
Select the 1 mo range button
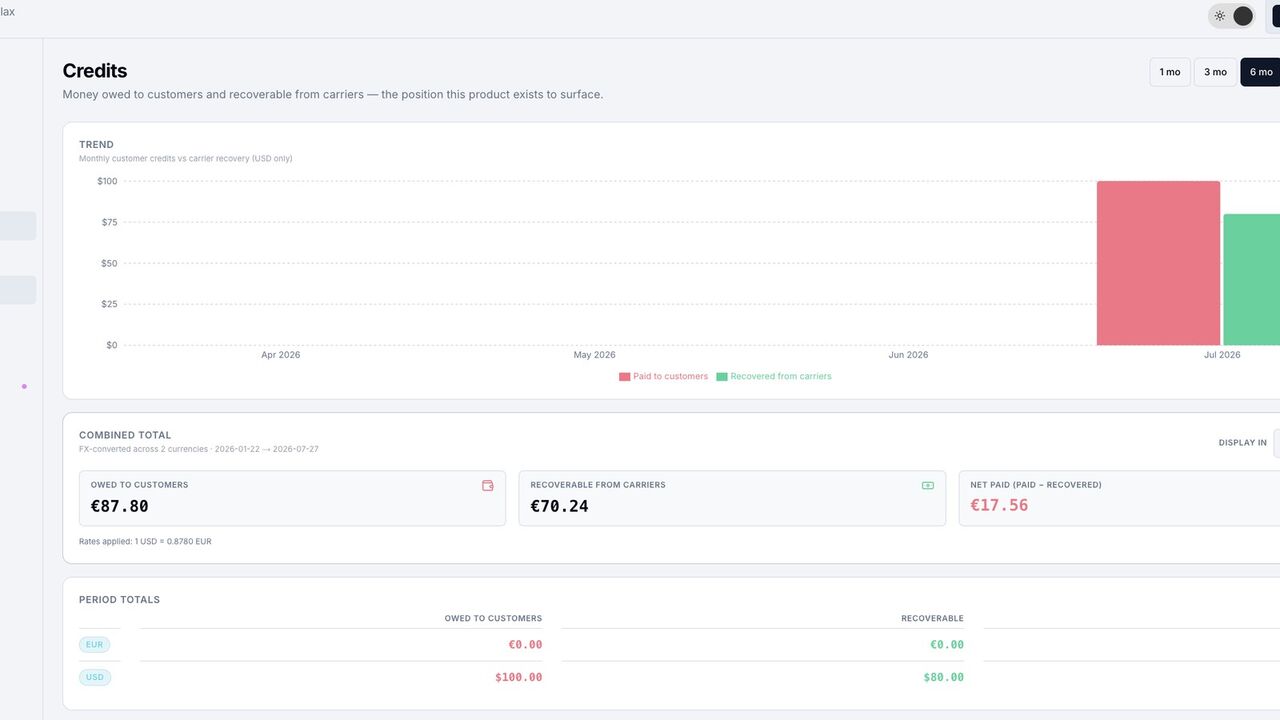1170,72
